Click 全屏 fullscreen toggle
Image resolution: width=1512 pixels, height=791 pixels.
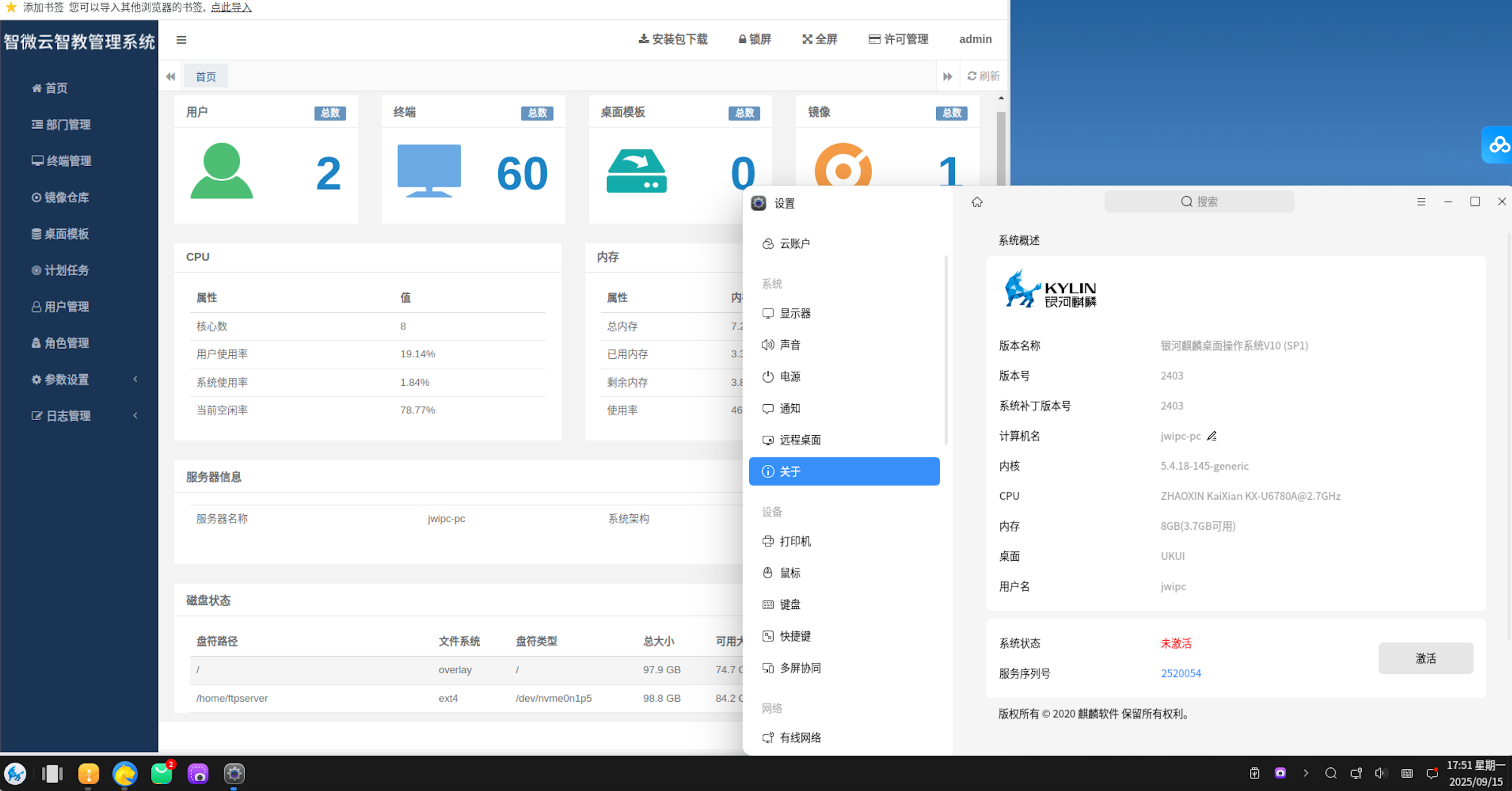[x=820, y=39]
